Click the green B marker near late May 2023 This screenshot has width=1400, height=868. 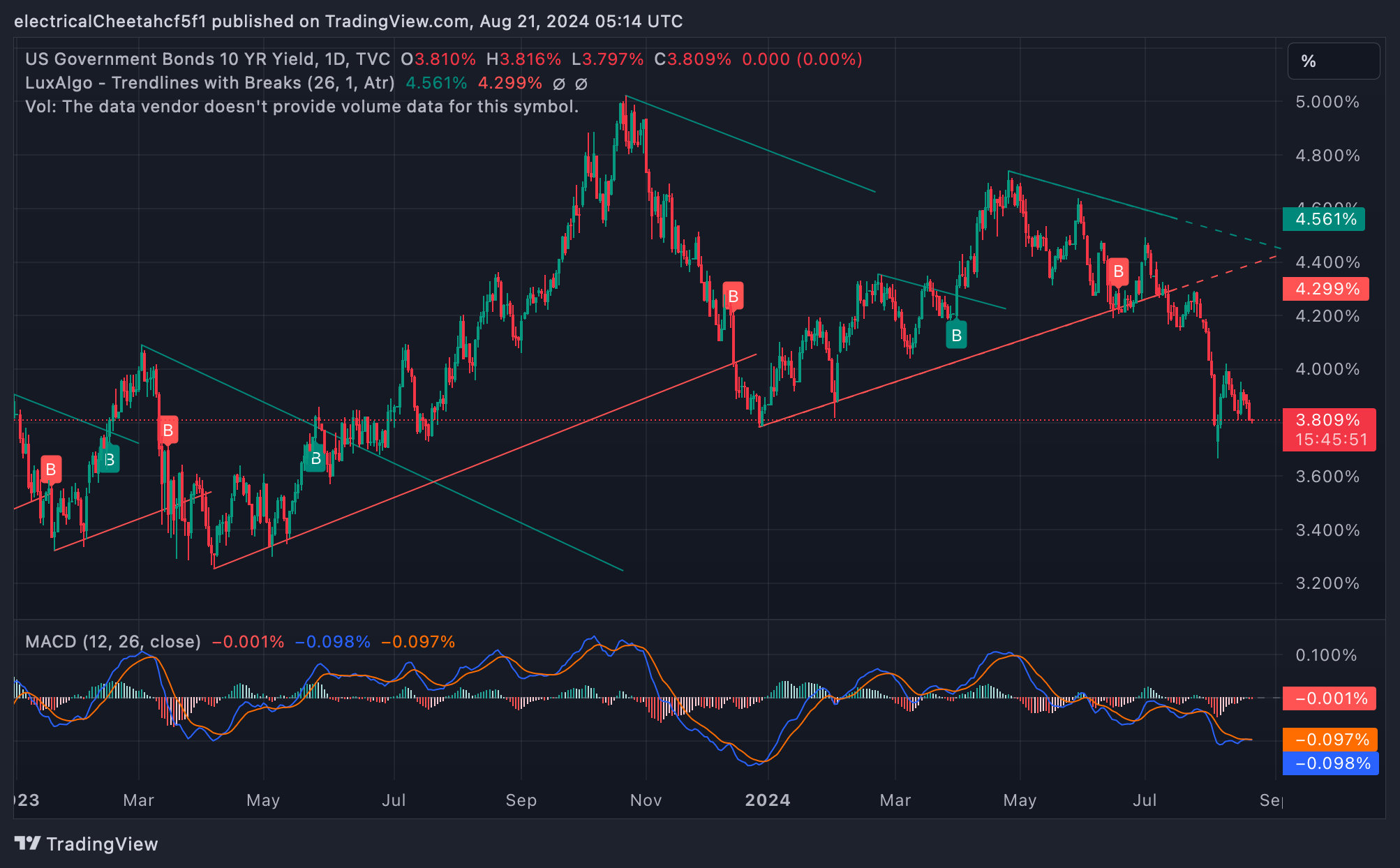point(315,458)
